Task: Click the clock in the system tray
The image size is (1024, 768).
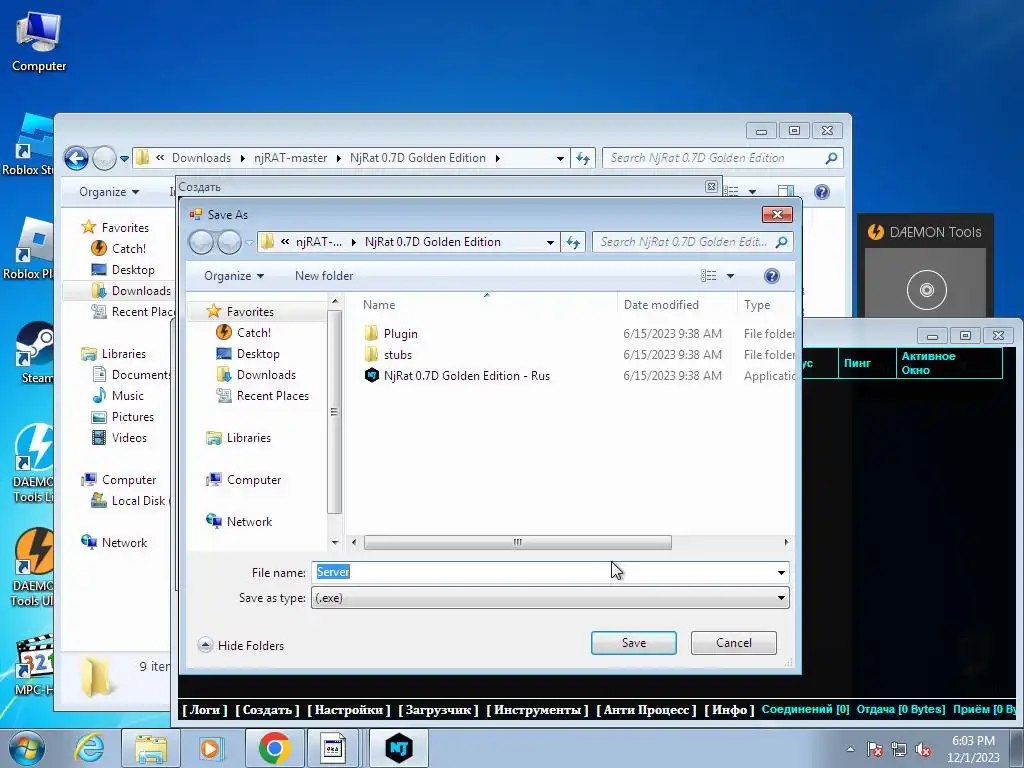Action: click(973, 749)
